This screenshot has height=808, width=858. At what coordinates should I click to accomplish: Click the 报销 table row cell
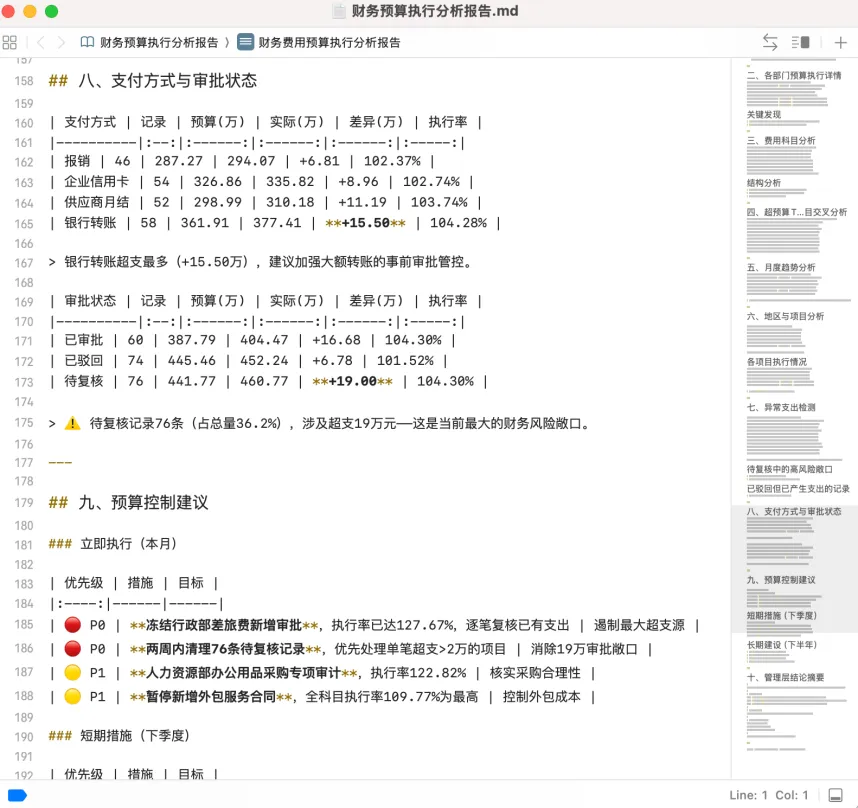tap(77, 161)
